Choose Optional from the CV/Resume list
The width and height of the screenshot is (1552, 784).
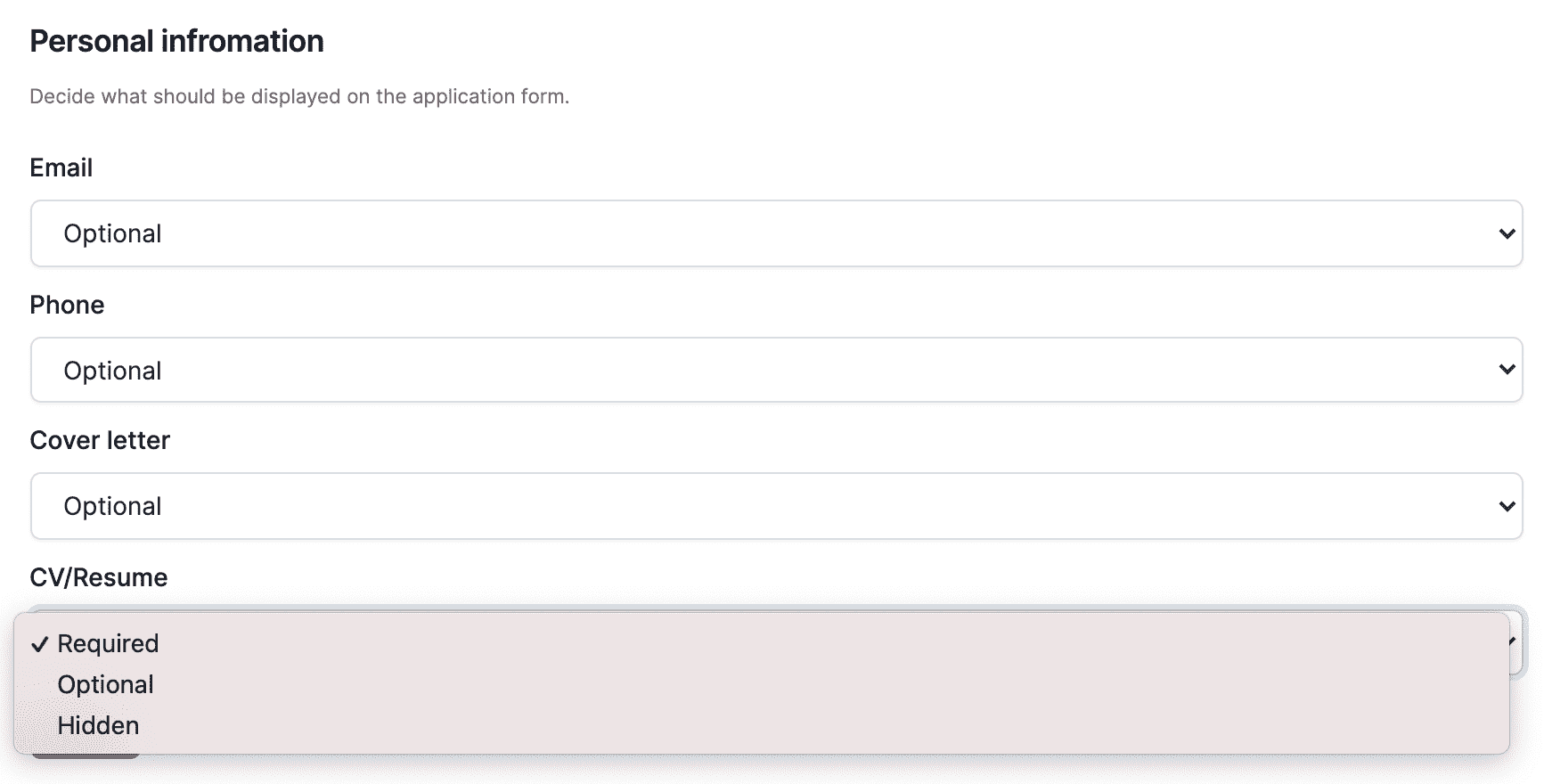pos(105,684)
